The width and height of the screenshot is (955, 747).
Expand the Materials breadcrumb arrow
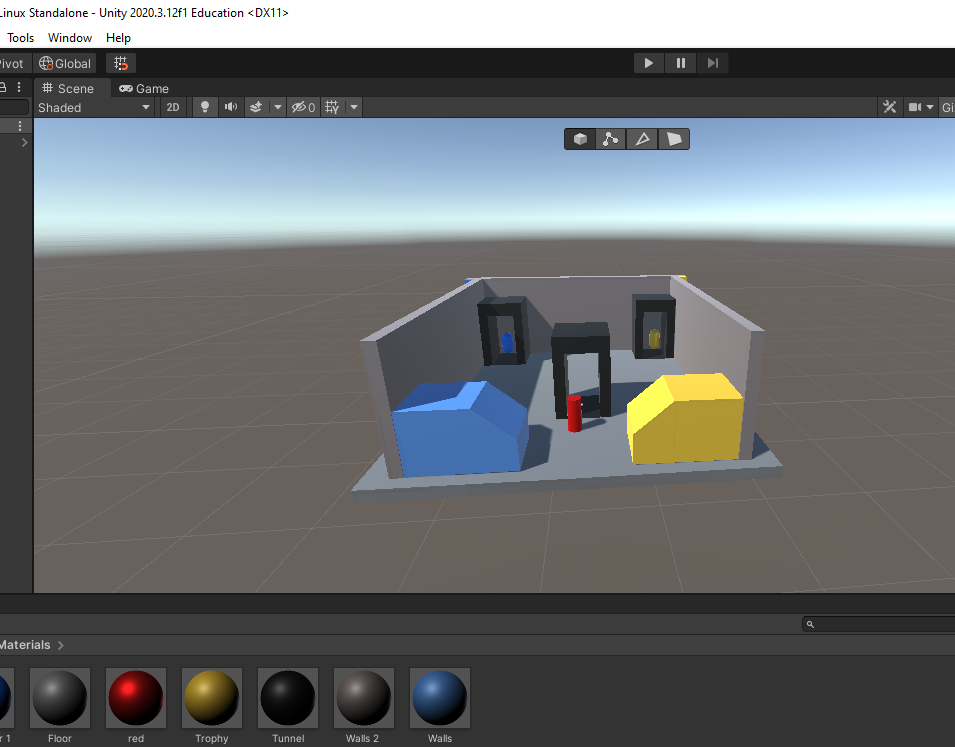click(x=60, y=645)
